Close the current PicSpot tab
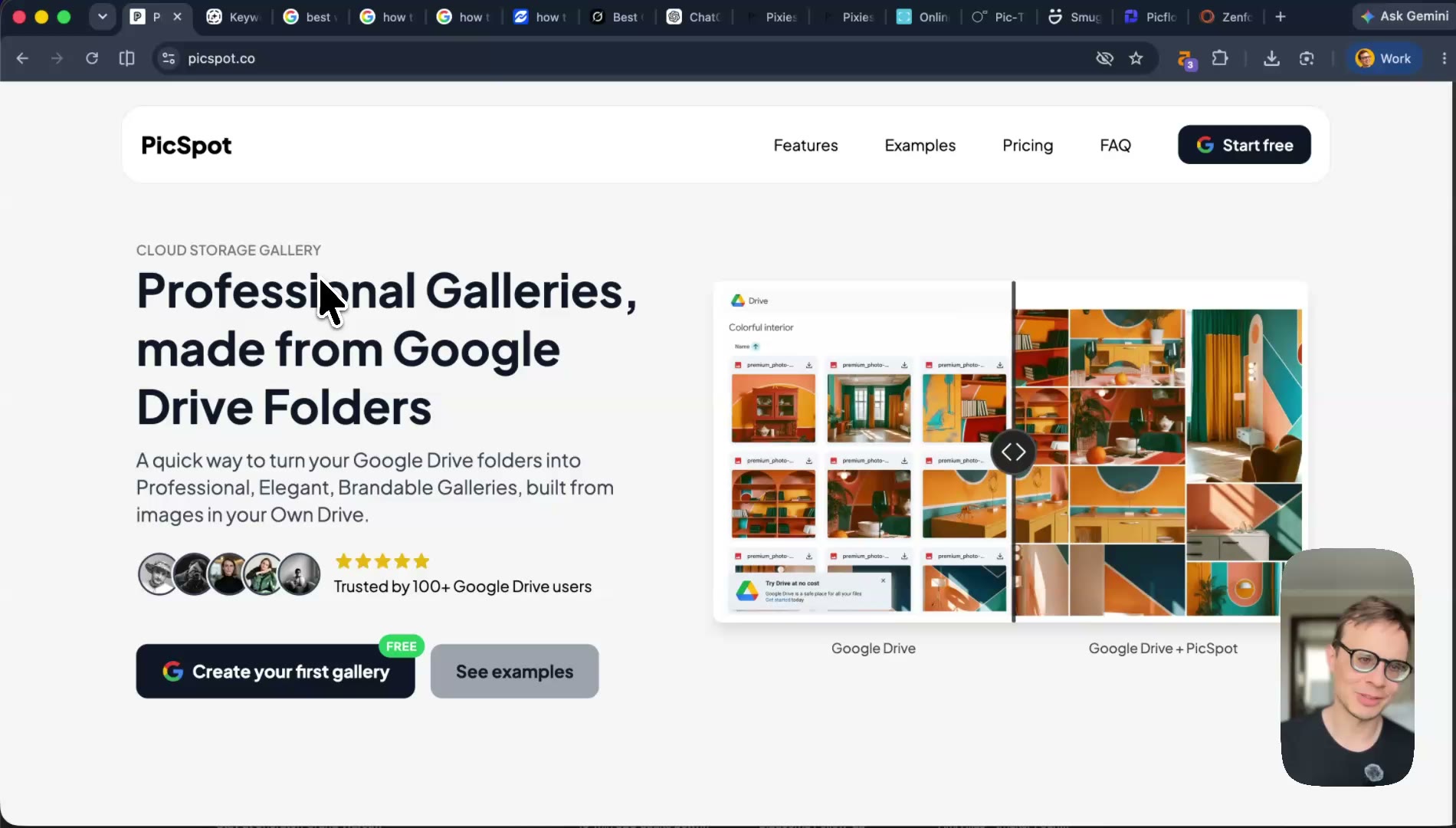1456x828 pixels. pos(177,16)
